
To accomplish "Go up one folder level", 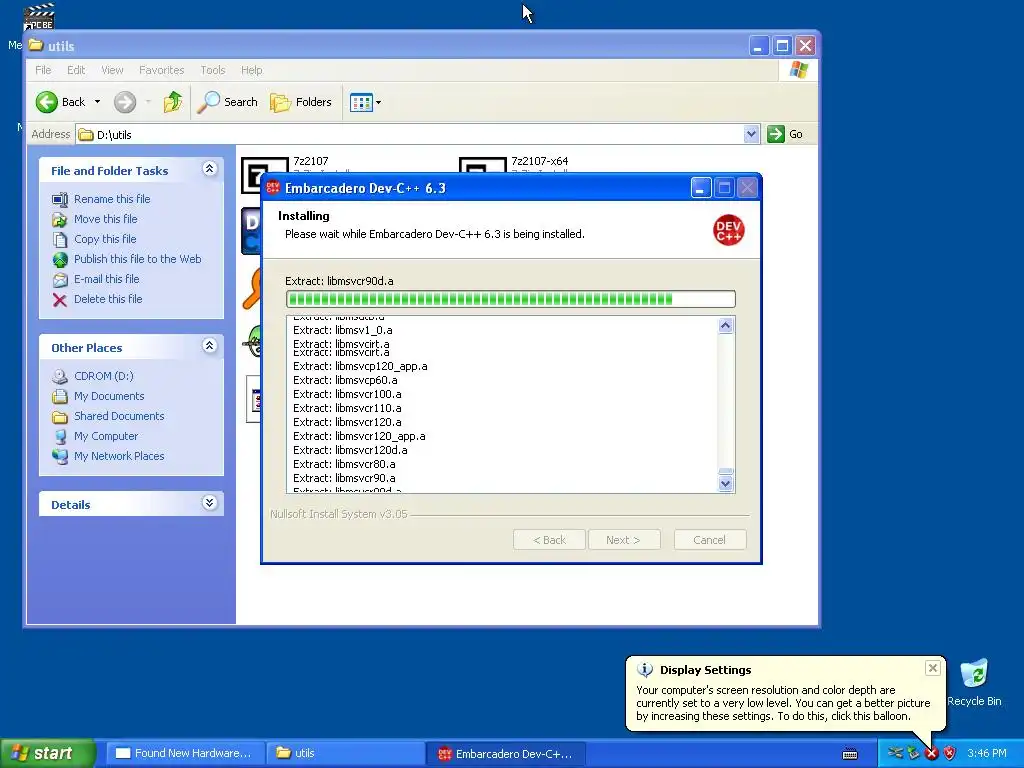I will 172,102.
